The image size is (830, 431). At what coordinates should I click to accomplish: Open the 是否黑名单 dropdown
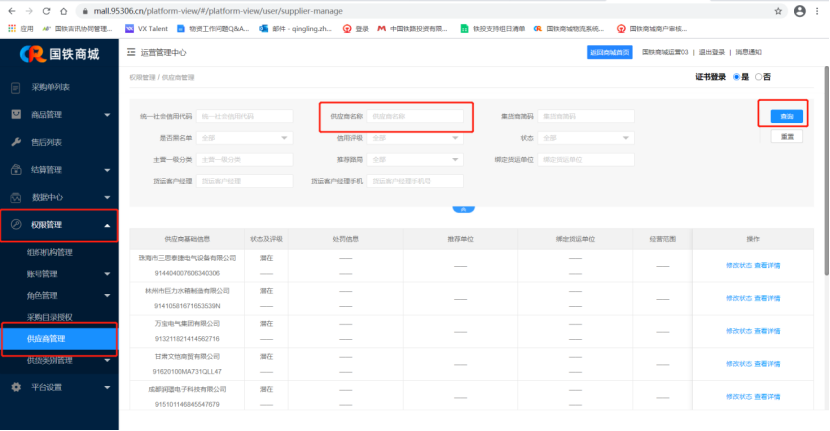[245, 138]
